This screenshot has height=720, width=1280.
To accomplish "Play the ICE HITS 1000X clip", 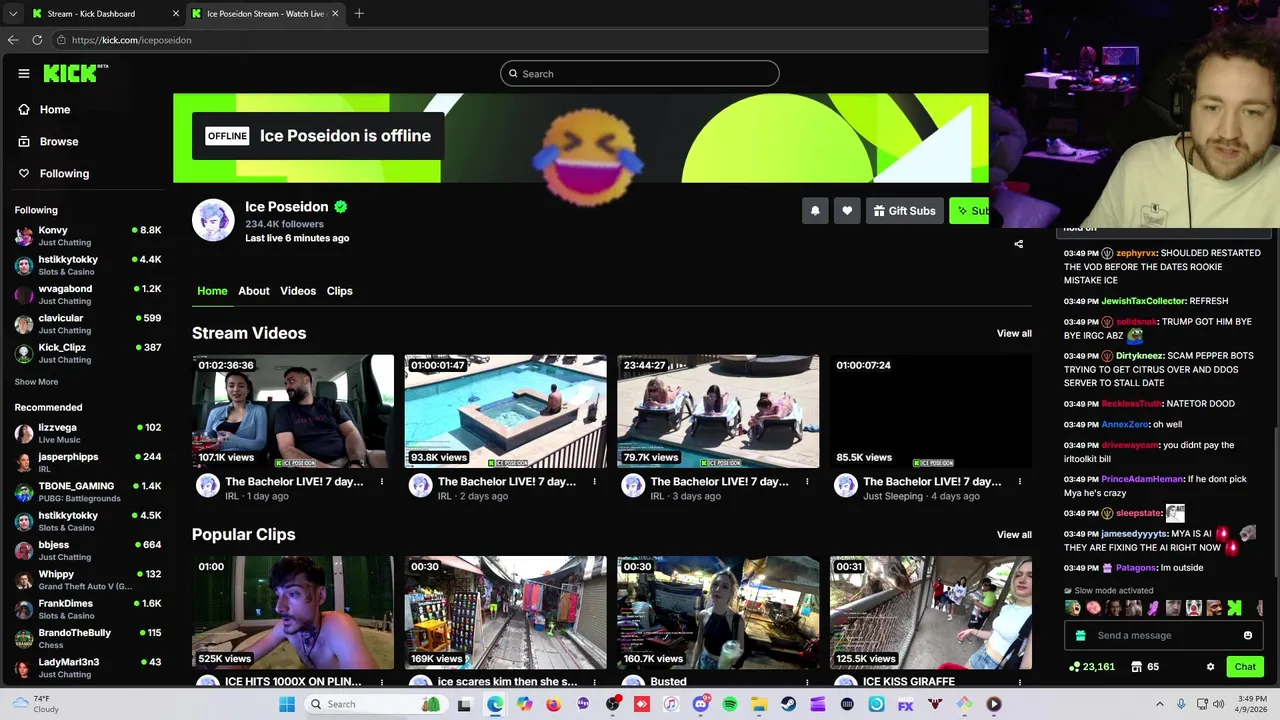I will tap(293, 613).
